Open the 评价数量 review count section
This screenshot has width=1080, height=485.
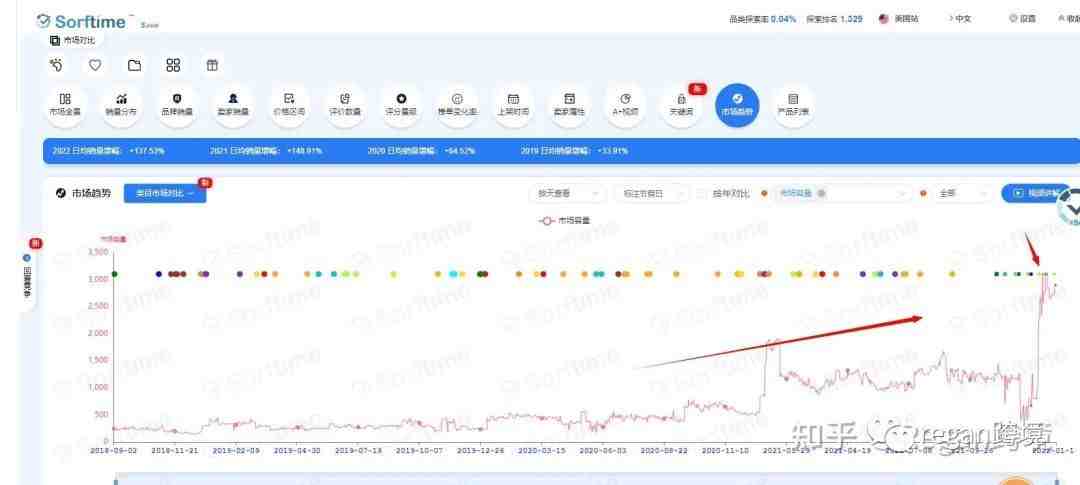tap(345, 105)
